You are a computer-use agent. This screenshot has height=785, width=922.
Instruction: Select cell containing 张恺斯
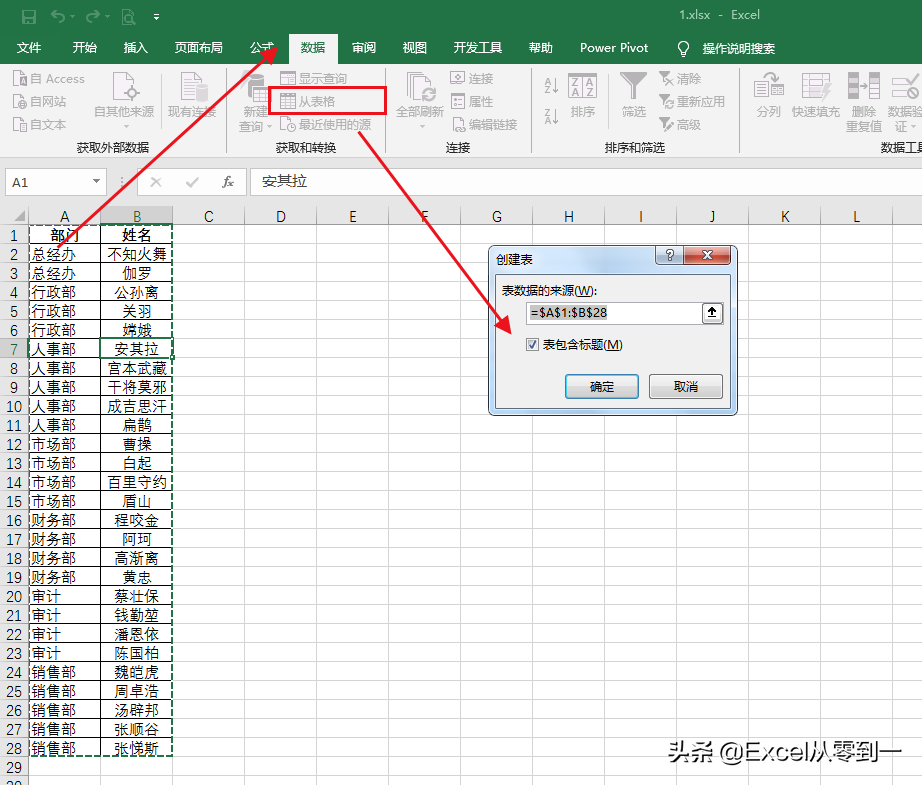click(136, 749)
